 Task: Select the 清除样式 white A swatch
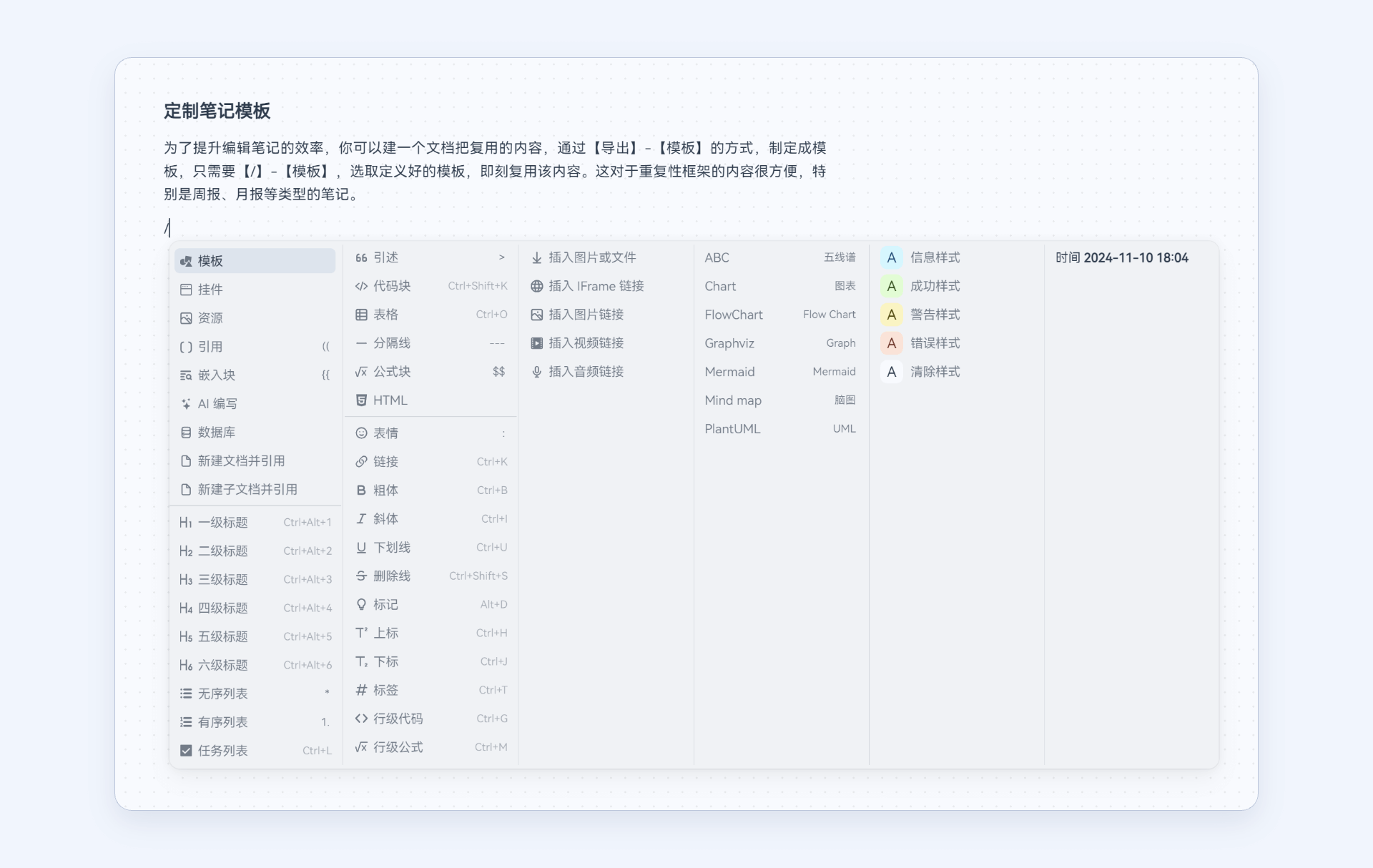click(x=891, y=372)
